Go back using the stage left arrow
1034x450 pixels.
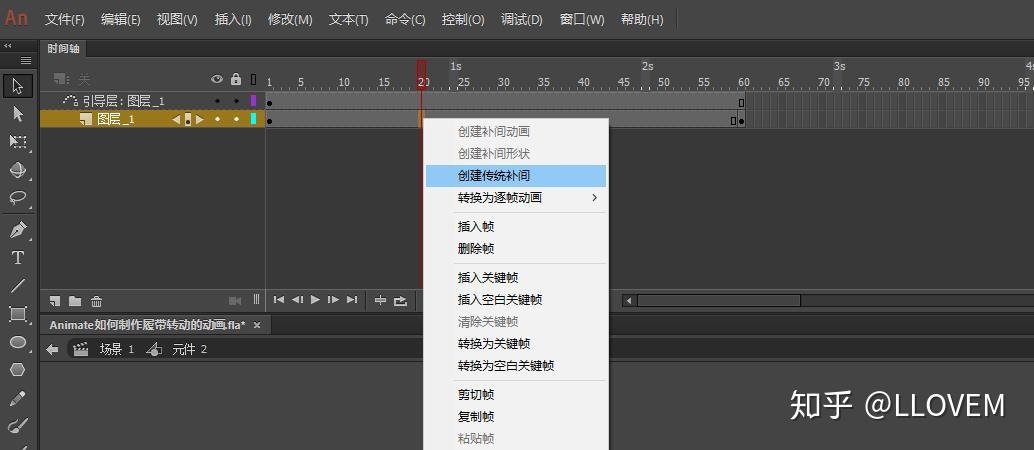53,350
